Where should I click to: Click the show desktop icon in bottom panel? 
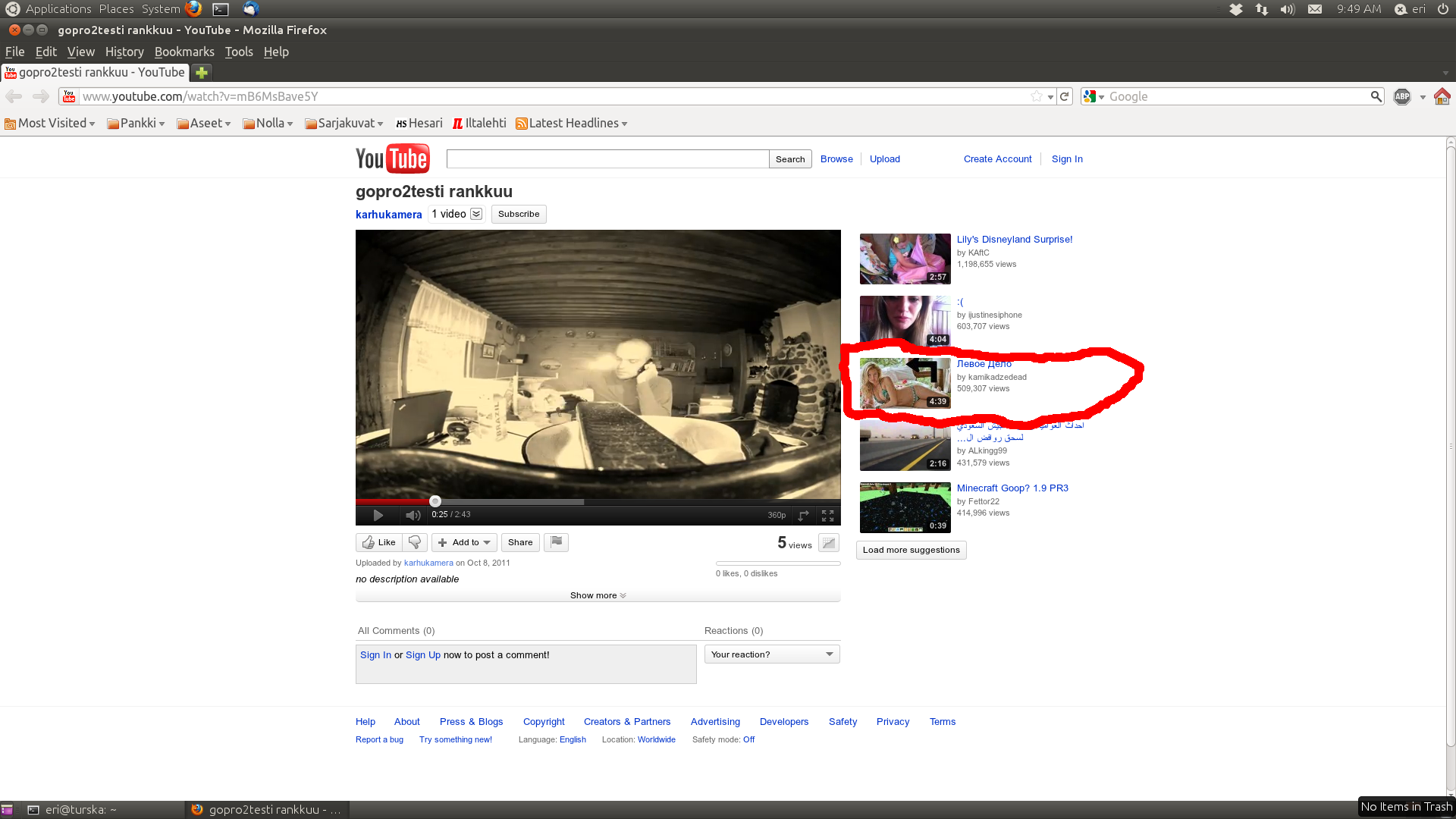coord(8,810)
